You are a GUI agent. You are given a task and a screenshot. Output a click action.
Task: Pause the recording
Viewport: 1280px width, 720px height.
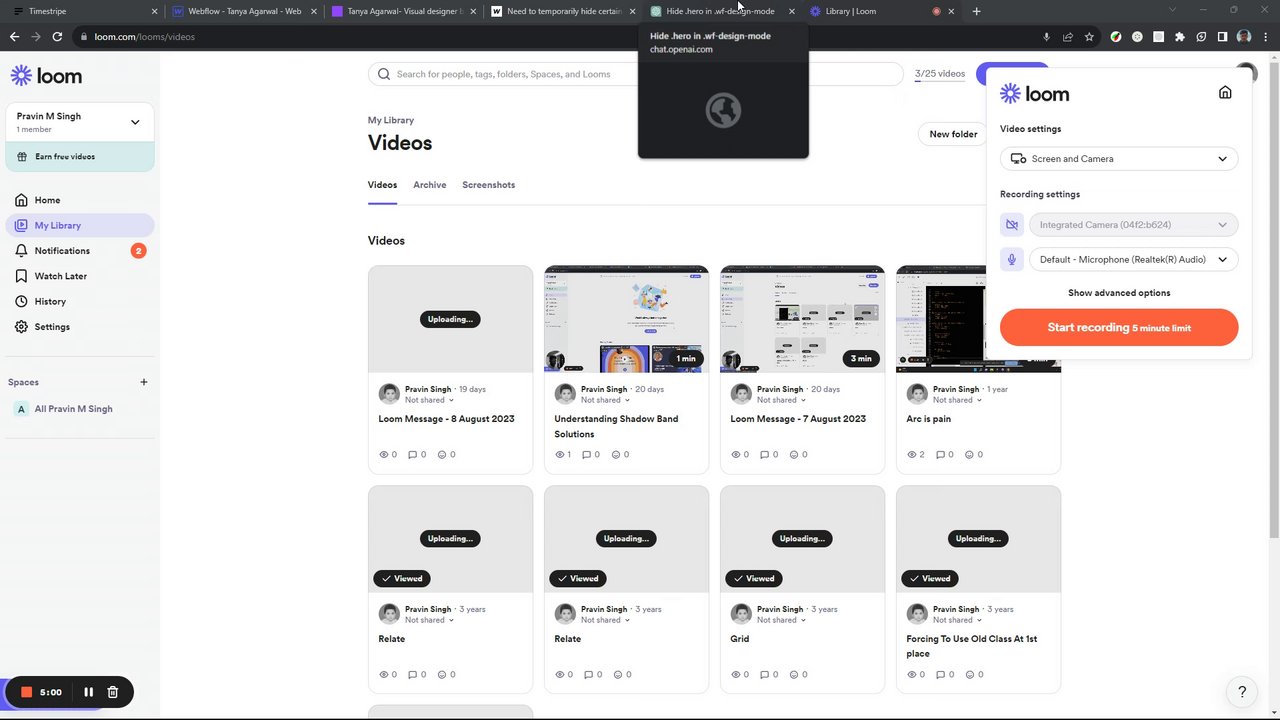point(88,692)
